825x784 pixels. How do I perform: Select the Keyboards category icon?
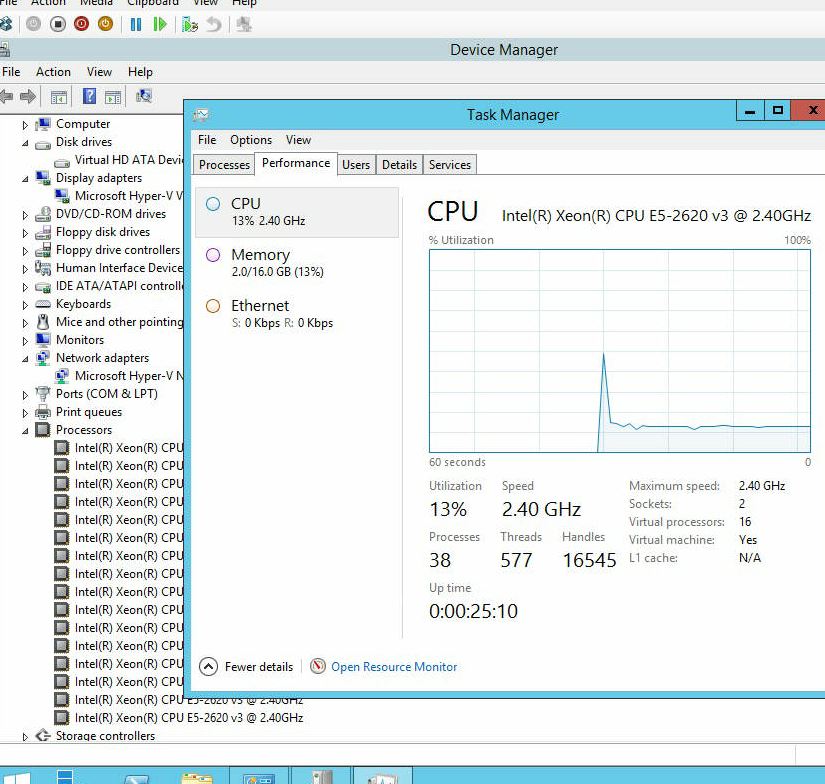[43, 304]
